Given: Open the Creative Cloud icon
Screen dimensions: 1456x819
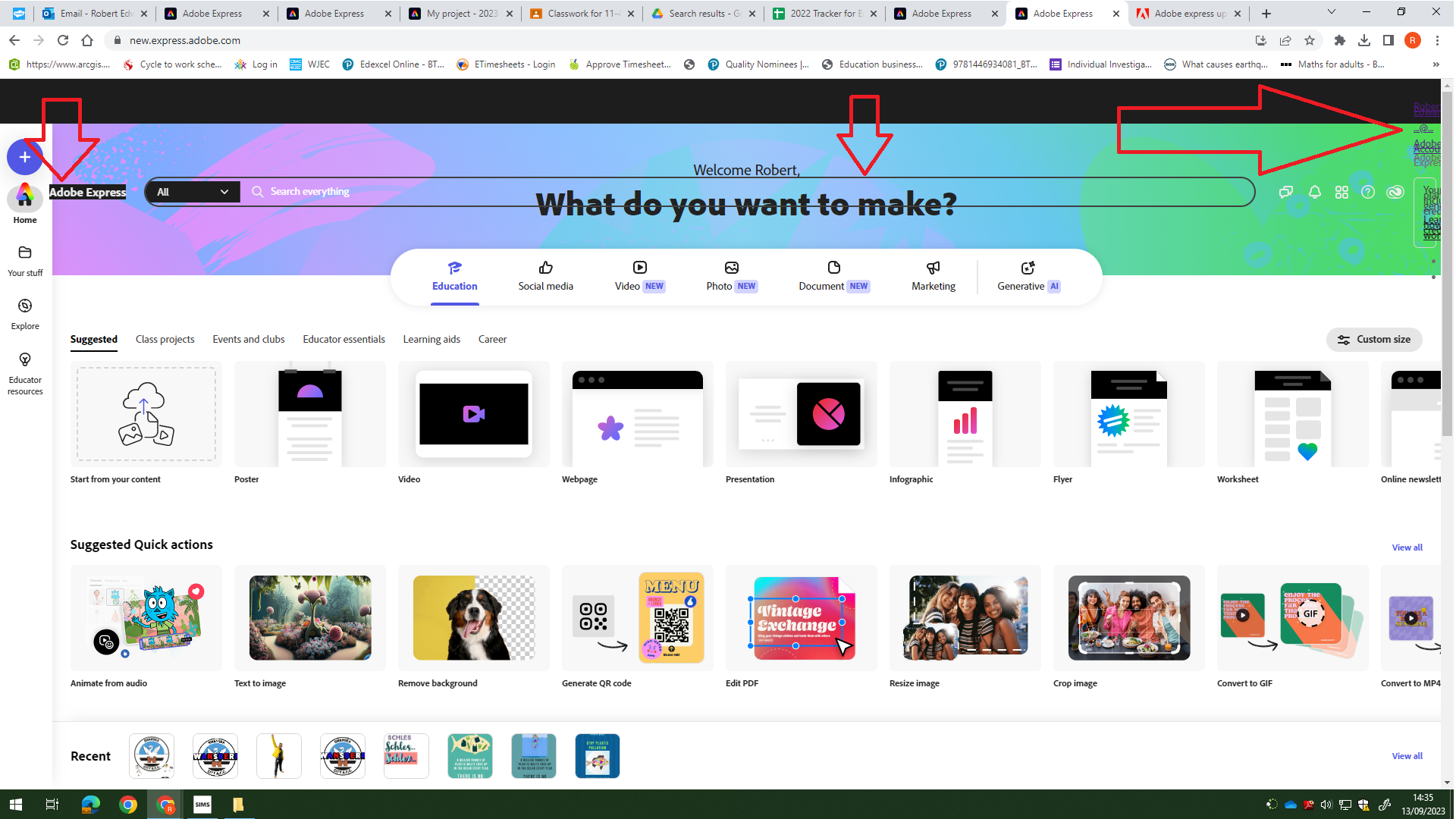Looking at the screenshot, I should (x=1395, y=192).
